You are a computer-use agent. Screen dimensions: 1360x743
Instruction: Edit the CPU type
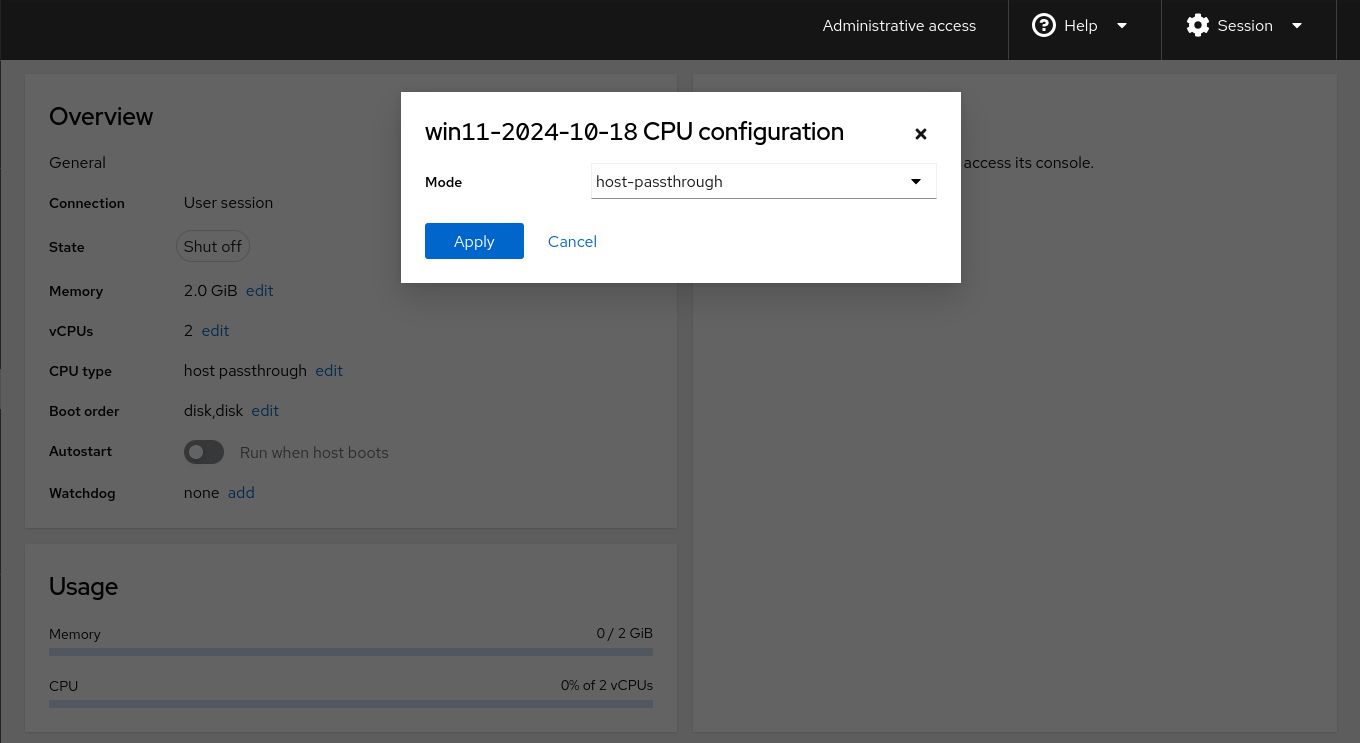coord(329,371)
